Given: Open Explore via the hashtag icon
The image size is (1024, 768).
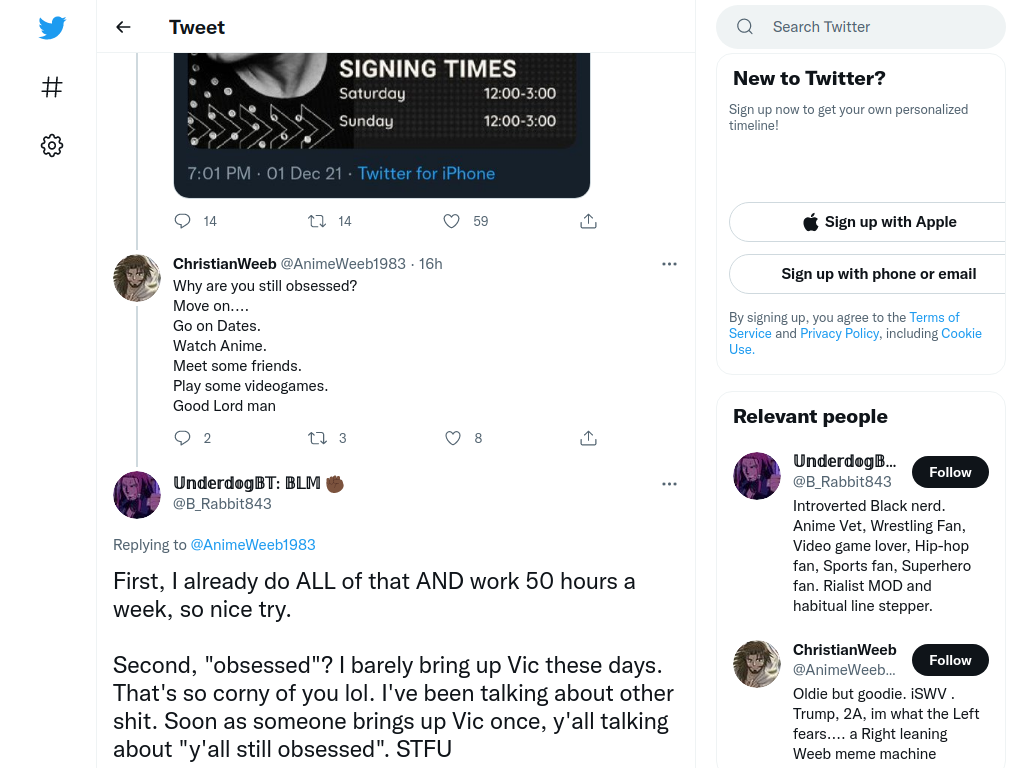Looking at the screenshot, I should 52,87.
